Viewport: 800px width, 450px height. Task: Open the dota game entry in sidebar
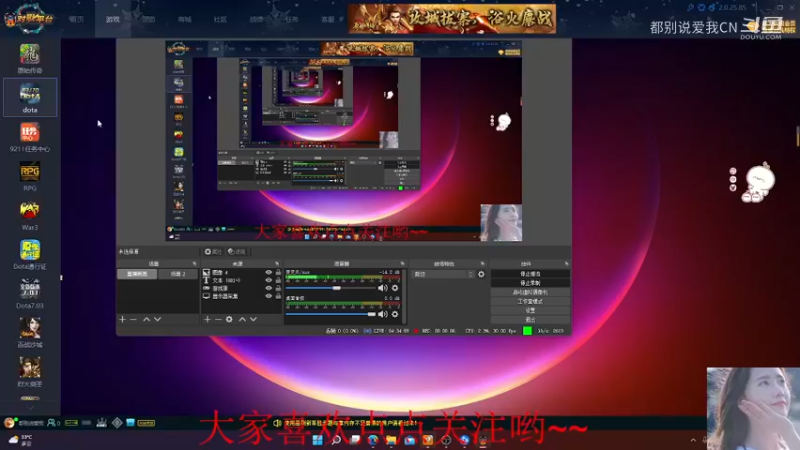point(30,97)
